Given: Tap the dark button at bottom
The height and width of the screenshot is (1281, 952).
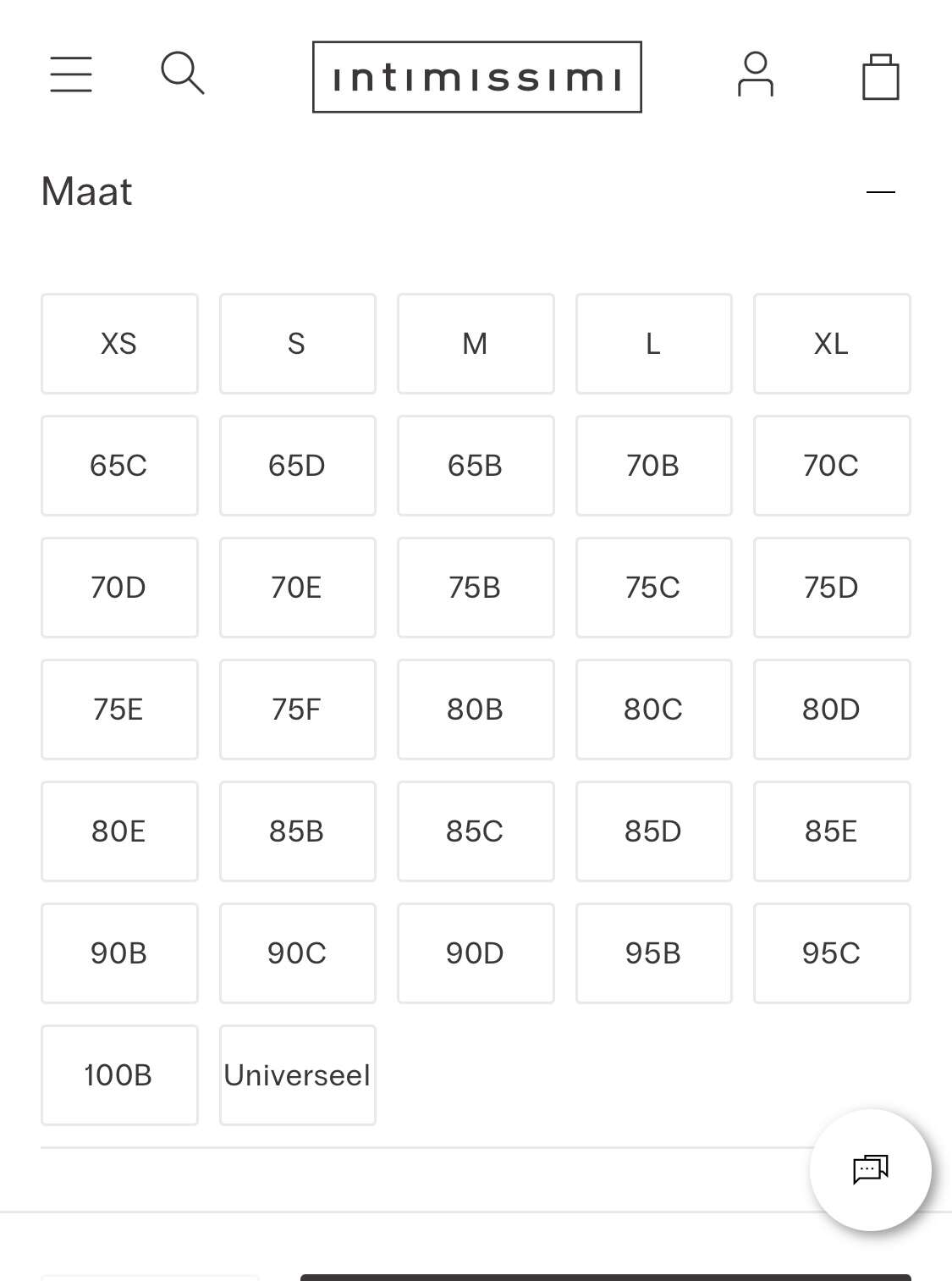Looking at the screenshot, I should tap(605, 1278).
